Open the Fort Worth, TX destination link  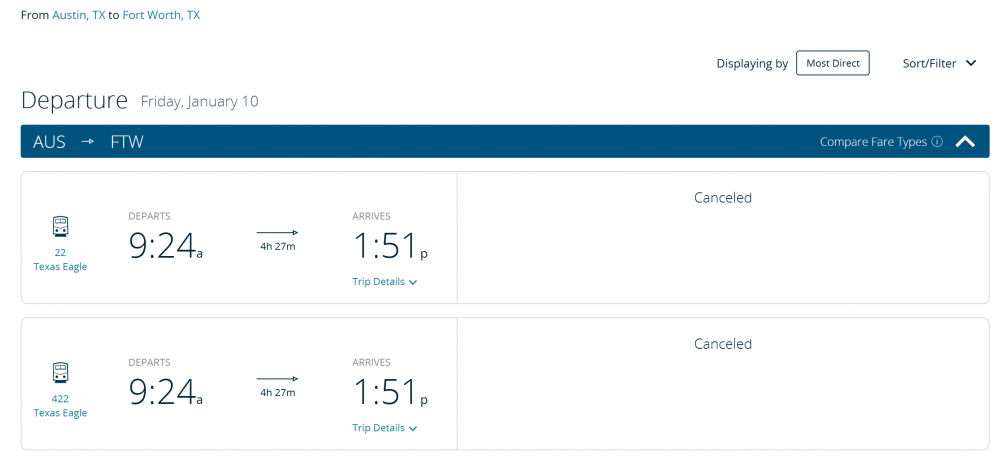point(161,16)
